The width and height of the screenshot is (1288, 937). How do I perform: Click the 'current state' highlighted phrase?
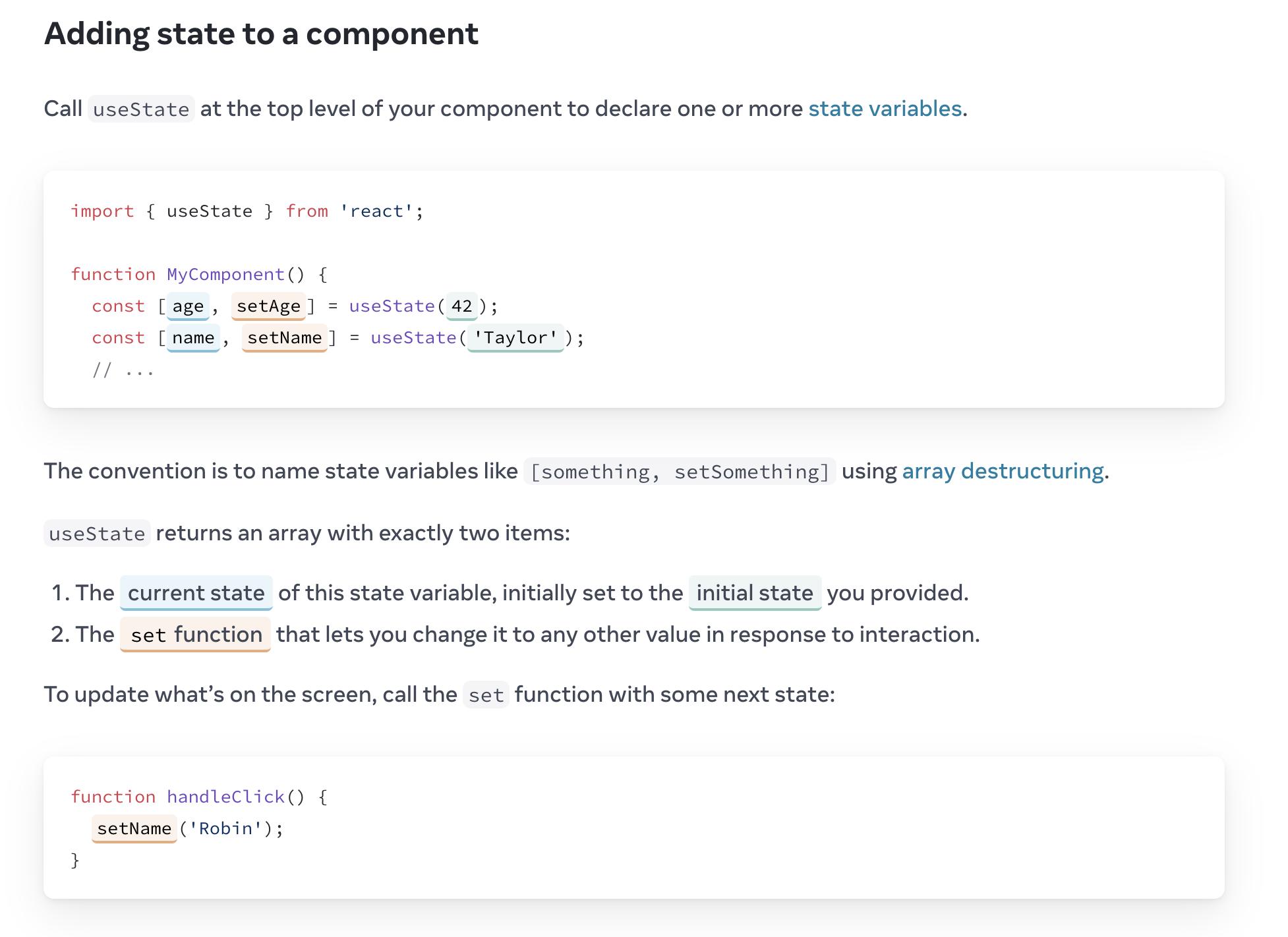pos(196,593)
